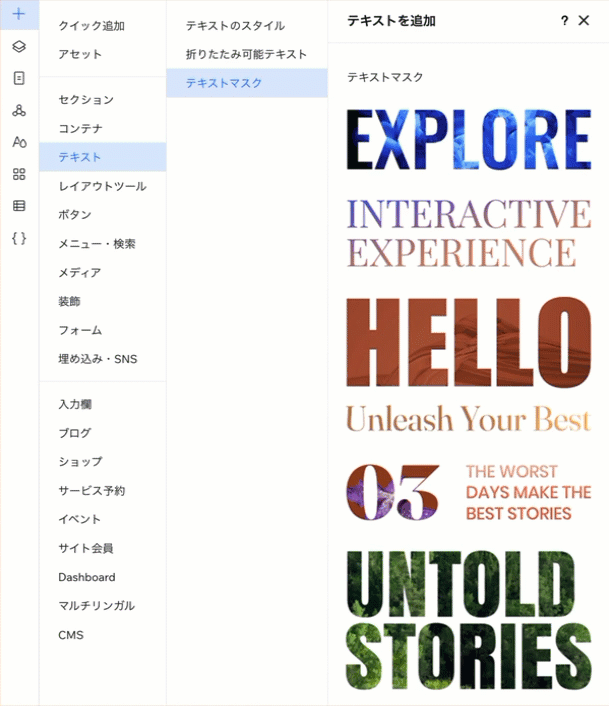
Task: Add the INTERACTIVE EXPERIENCE text mask
Action: 468,234
